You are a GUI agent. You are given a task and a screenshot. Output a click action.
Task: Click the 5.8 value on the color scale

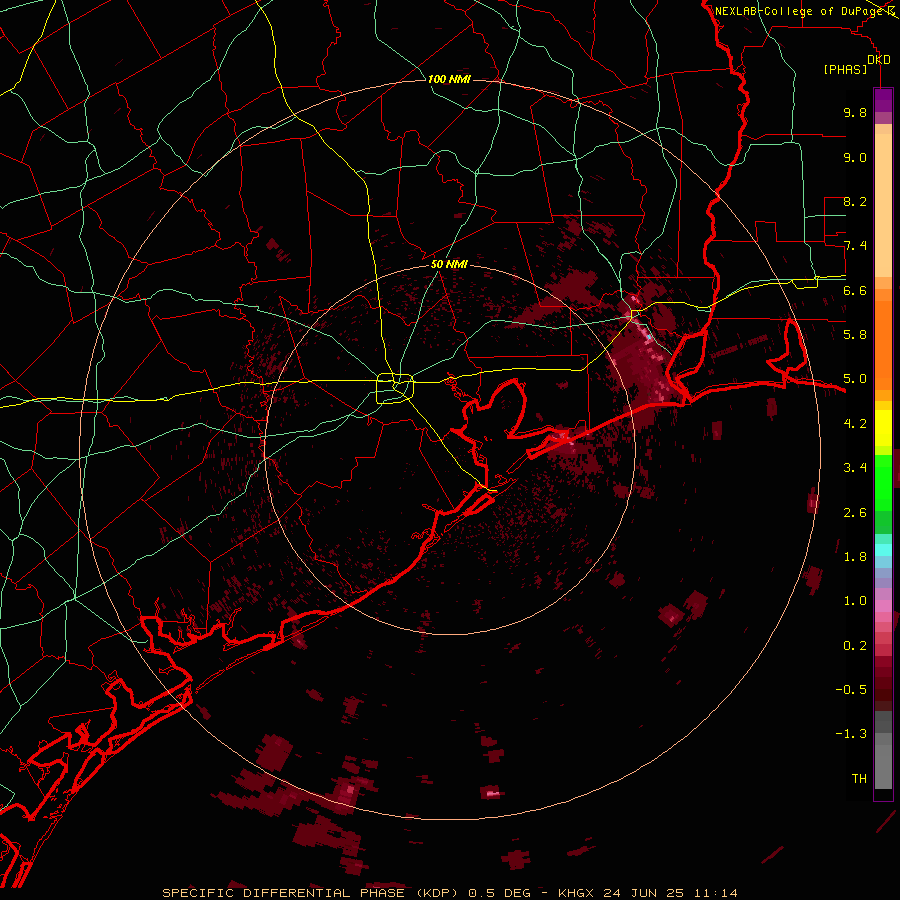tap(855, 335)
